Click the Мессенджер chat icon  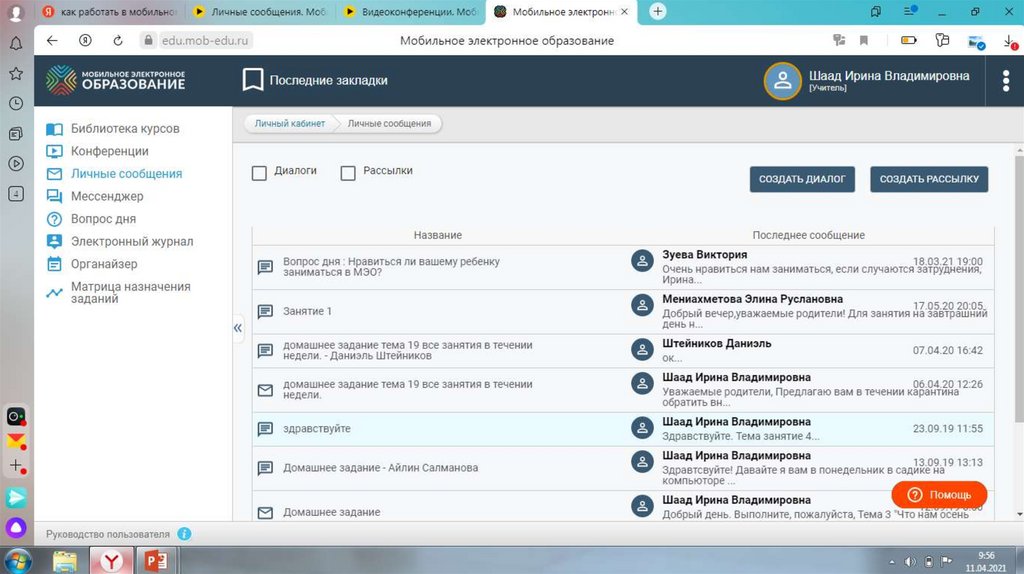pyautogui.click(x=54, y=196)
